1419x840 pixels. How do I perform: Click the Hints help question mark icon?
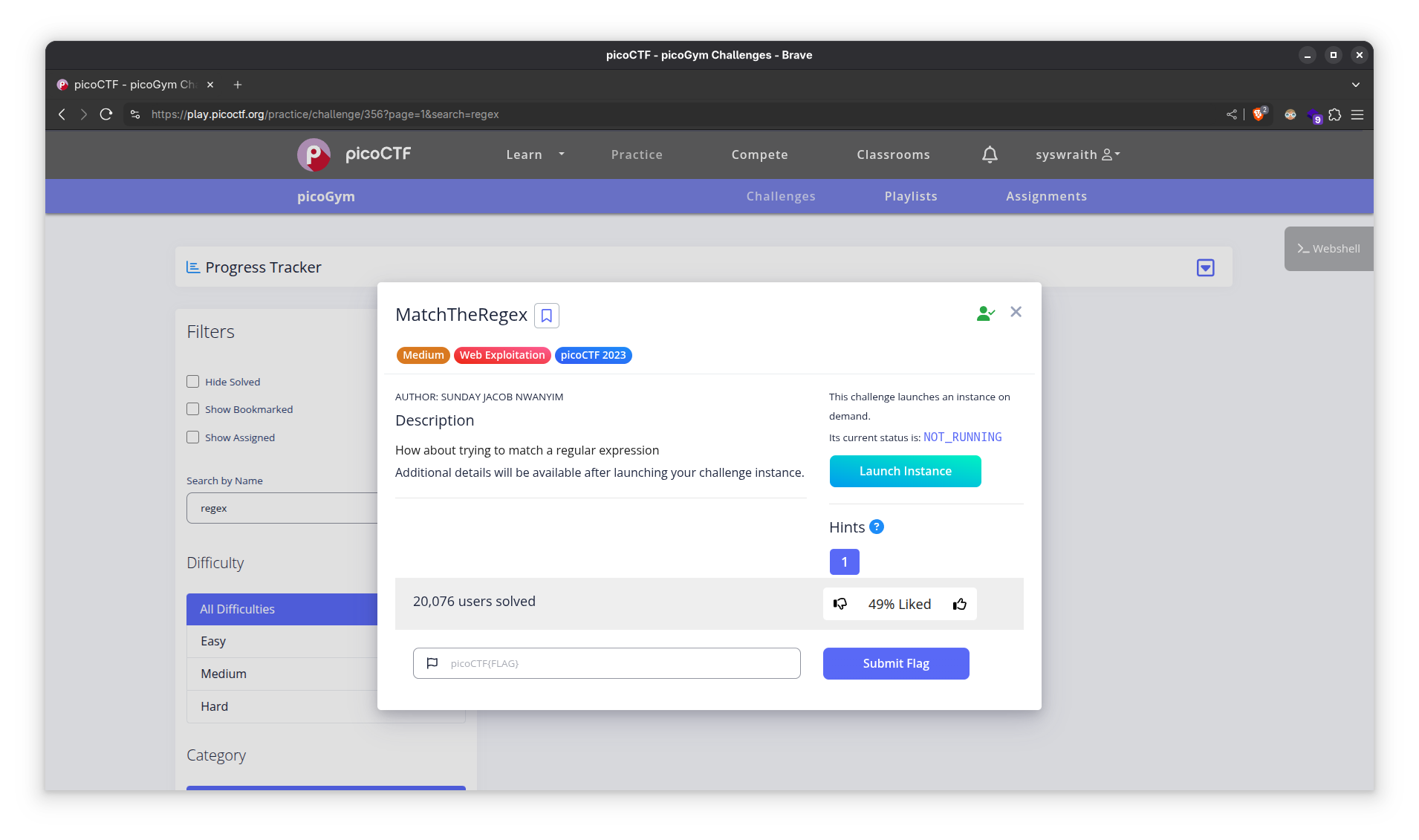pos(877,527)
